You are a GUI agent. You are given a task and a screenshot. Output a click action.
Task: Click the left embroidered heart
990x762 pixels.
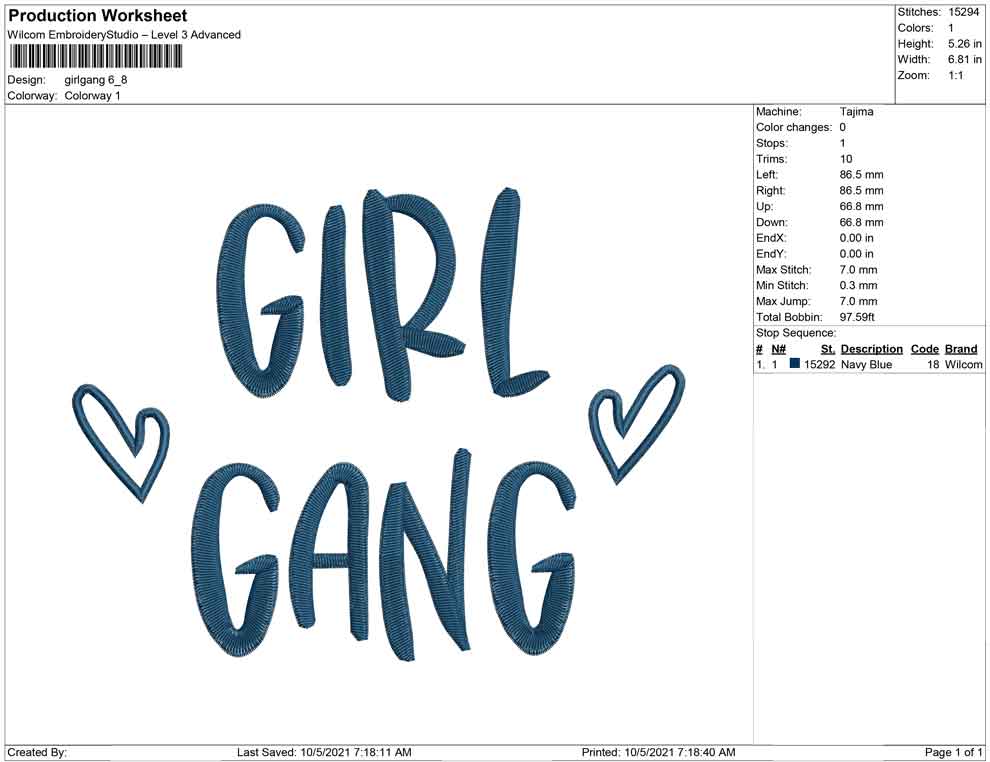[122, 437]
